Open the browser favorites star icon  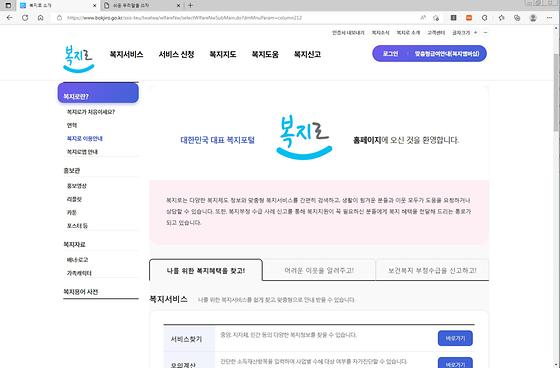501,18
